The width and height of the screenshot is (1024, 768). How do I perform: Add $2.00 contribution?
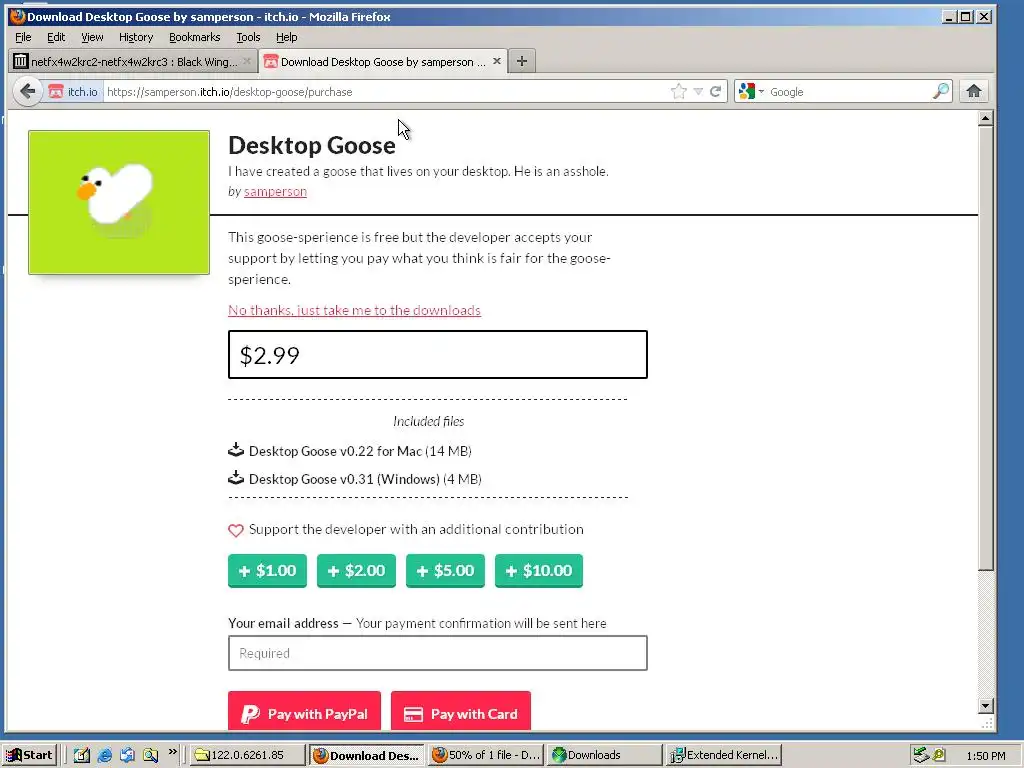coord(356,571)
